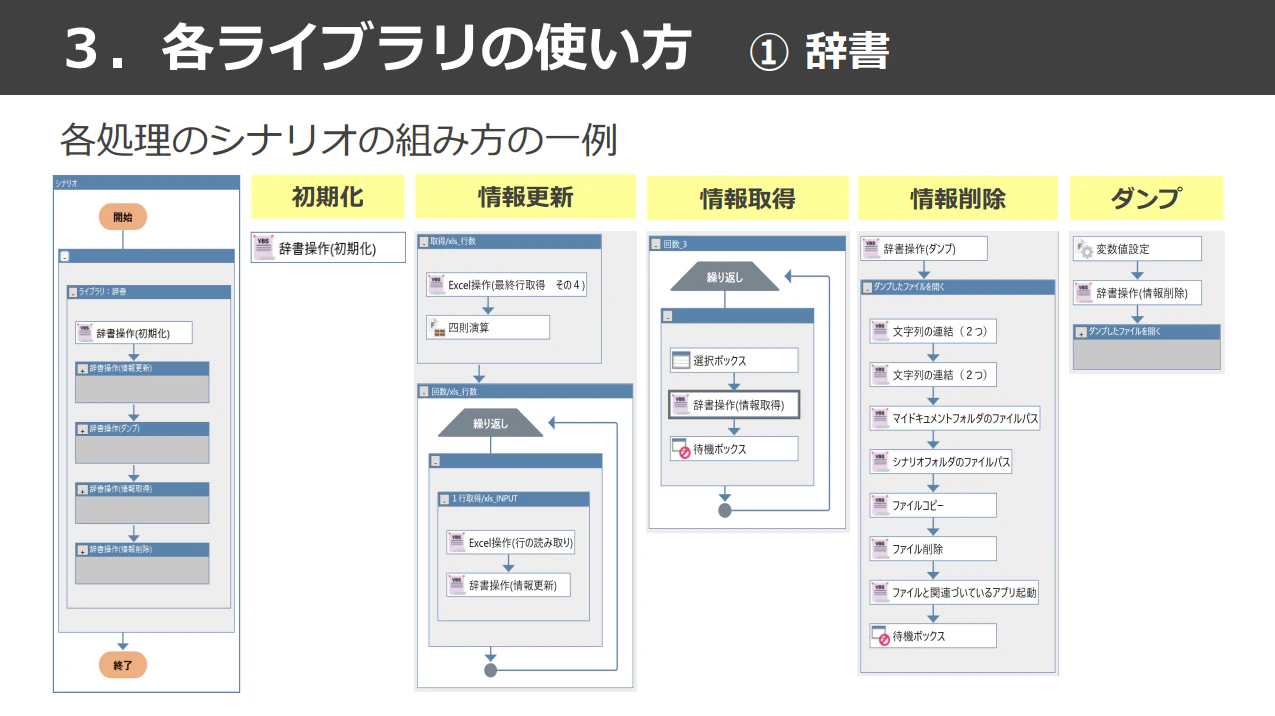The image size is (1275, 716).
Task: Select the 終了 end node
Action: click(123, 664)
